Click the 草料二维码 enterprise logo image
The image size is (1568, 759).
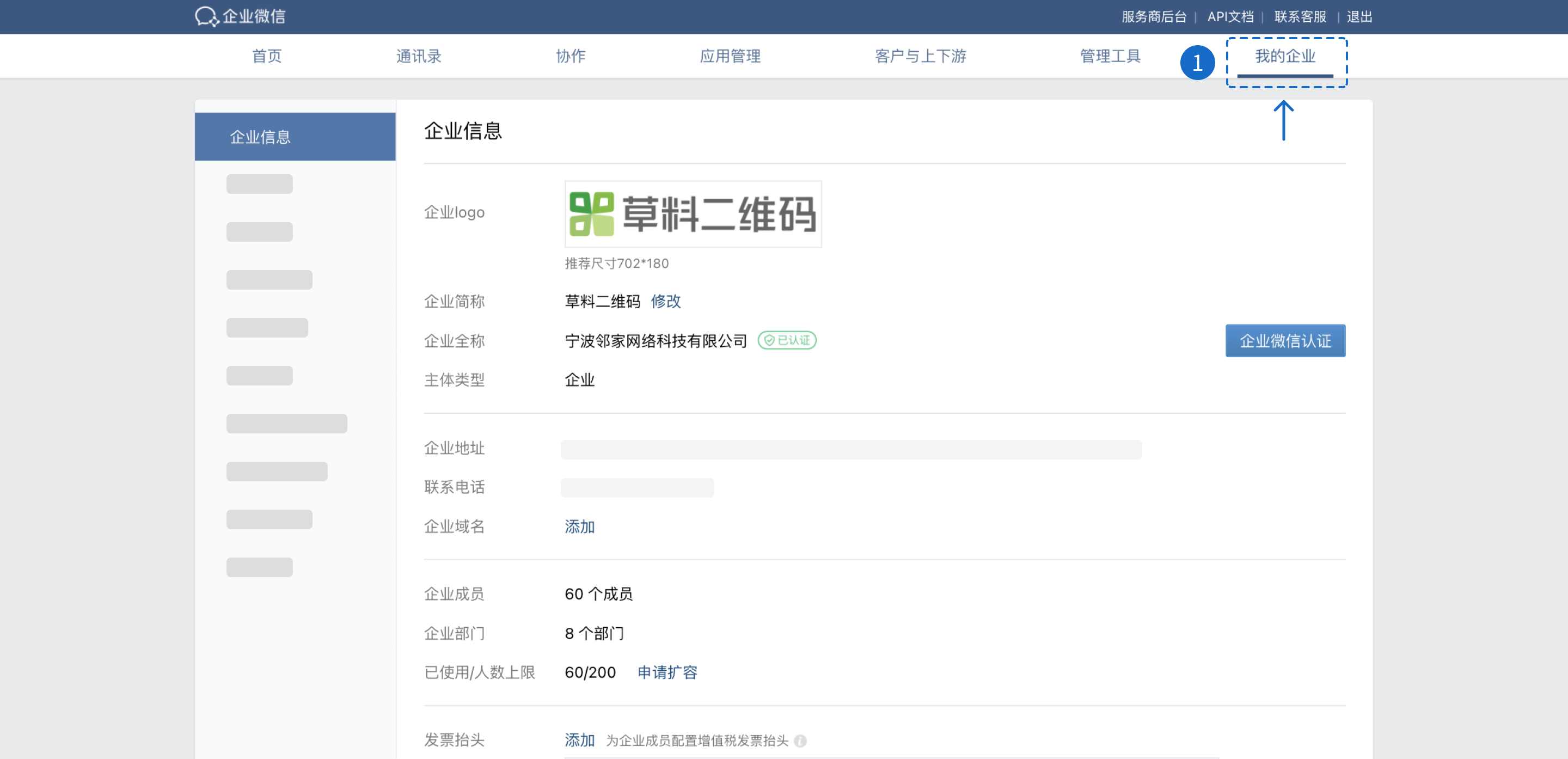point(693,213)
